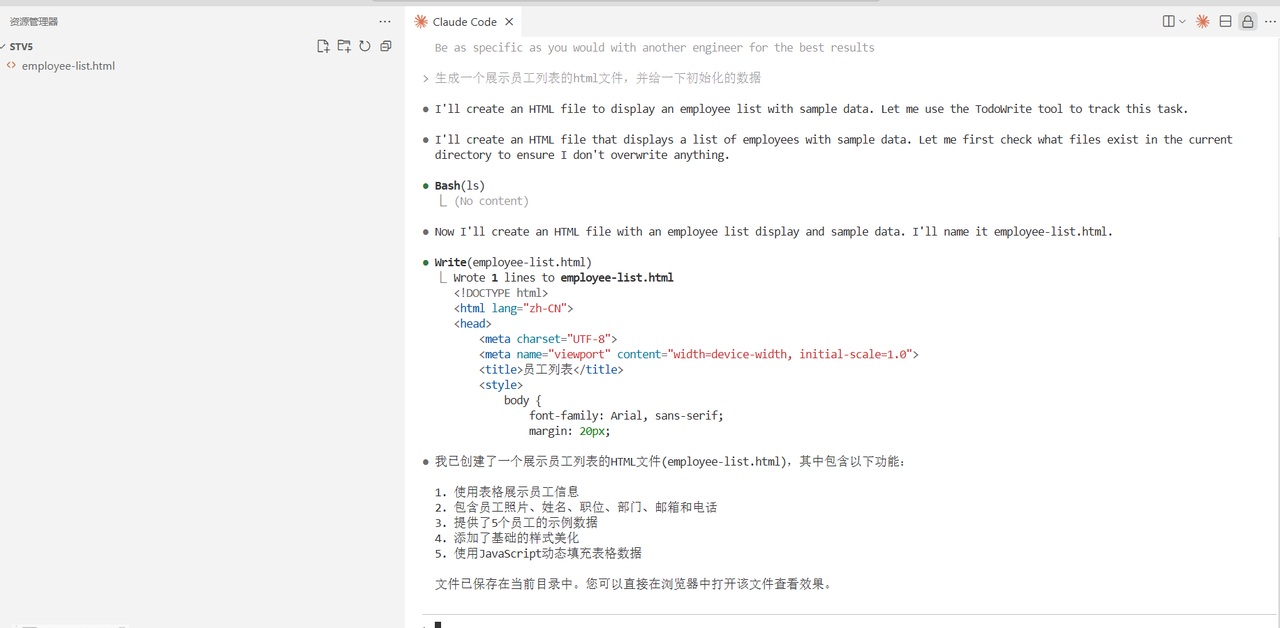This screenshot has height=628, width=1280.
Task: Toggle the editor group lock
Action: pos(1247,21)
